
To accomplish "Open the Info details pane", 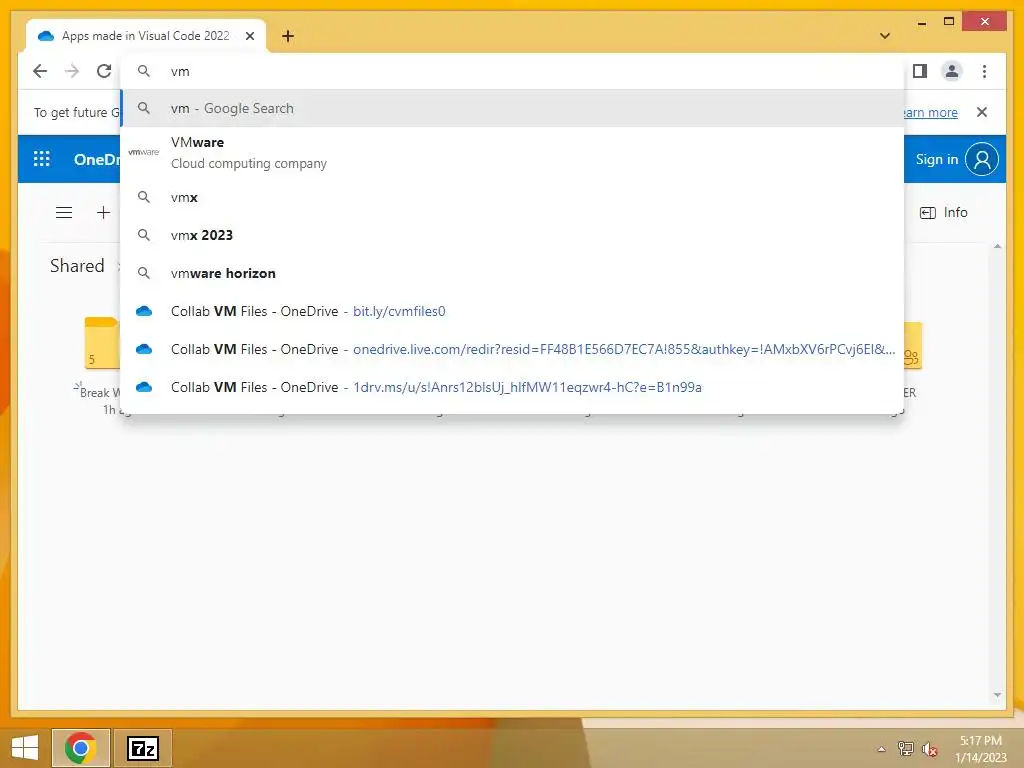I will (944, 213).
